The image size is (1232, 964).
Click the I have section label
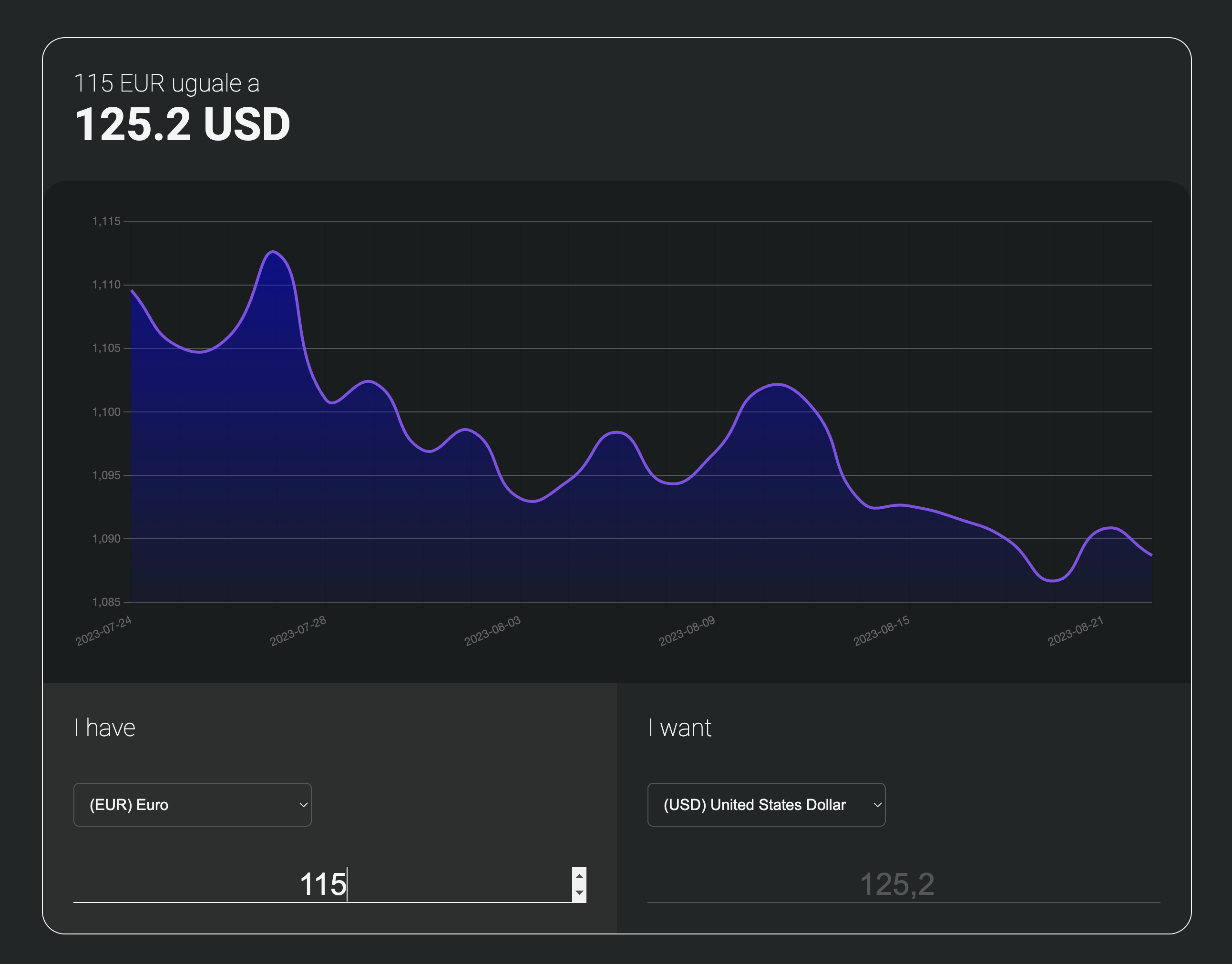(104, 728)
